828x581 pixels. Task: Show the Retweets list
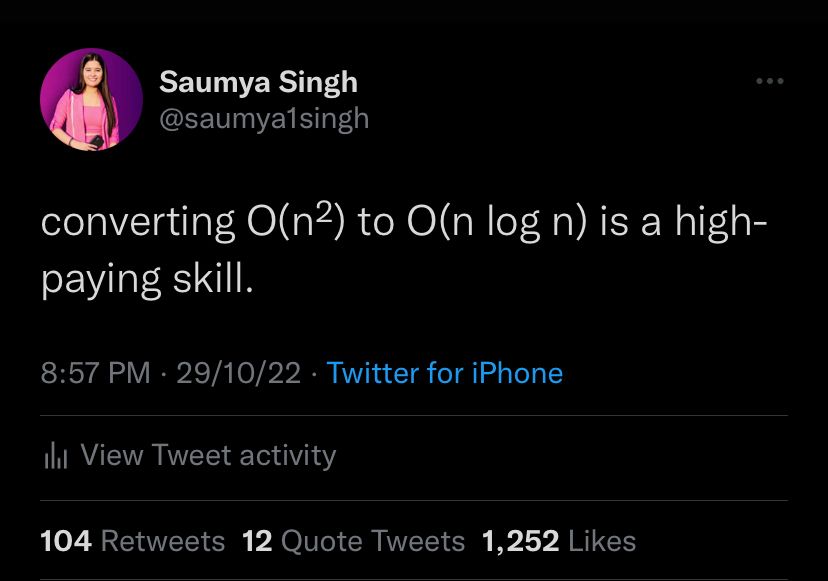163,541
